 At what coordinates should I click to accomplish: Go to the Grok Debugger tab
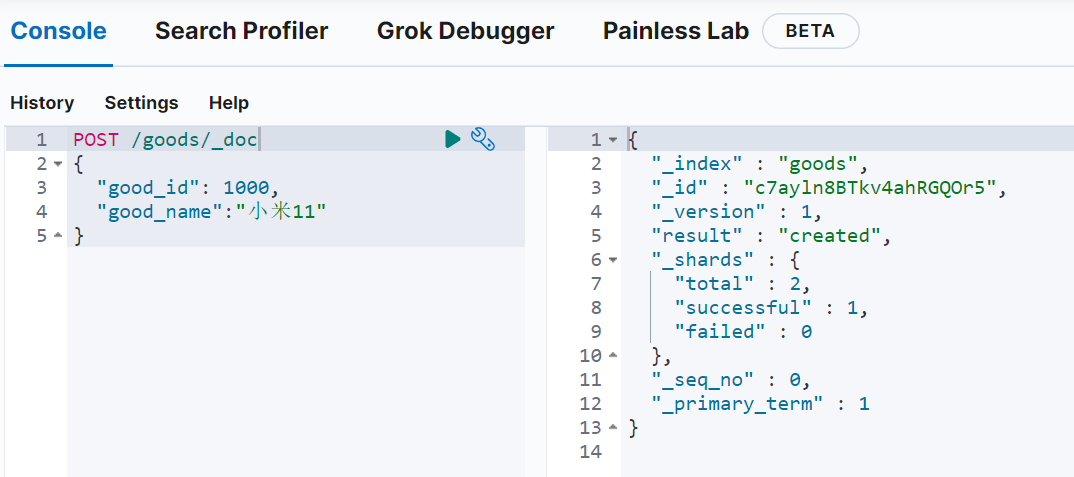(465, 31)
